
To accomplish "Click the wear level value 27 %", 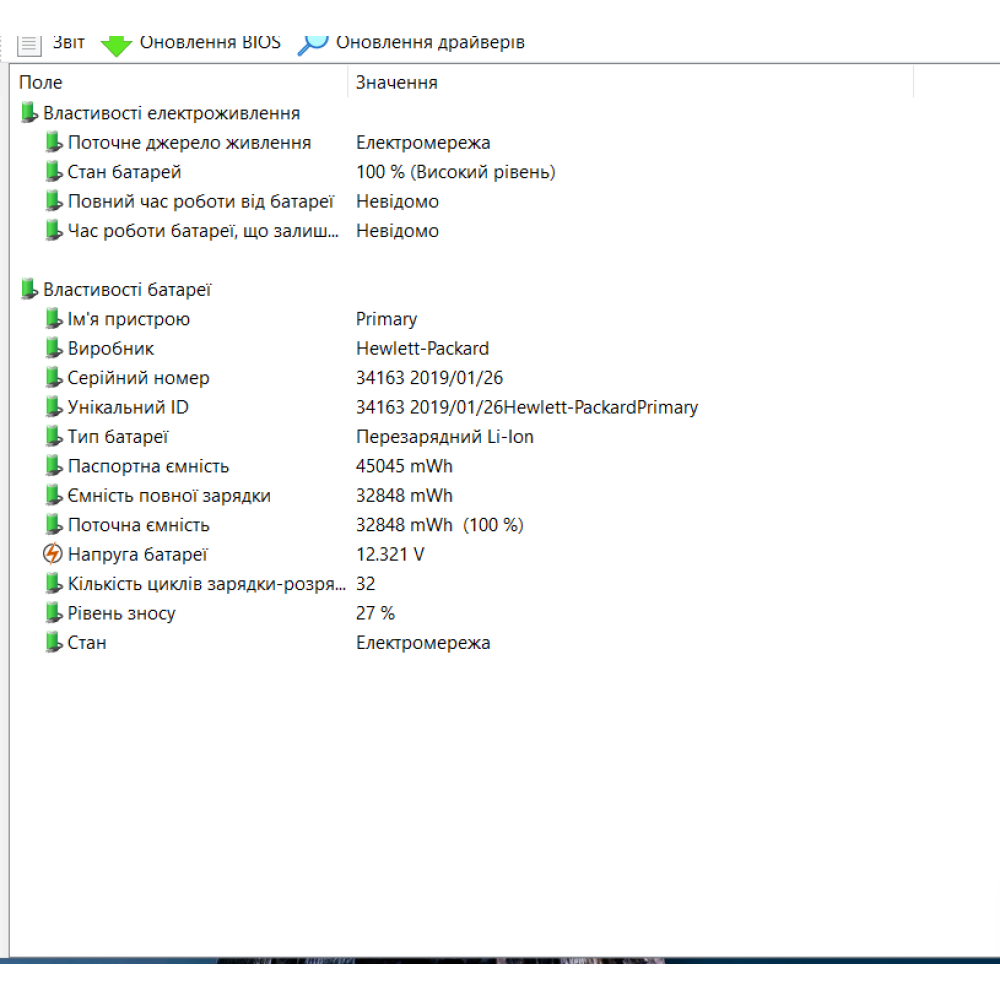I will pos(375,613).
